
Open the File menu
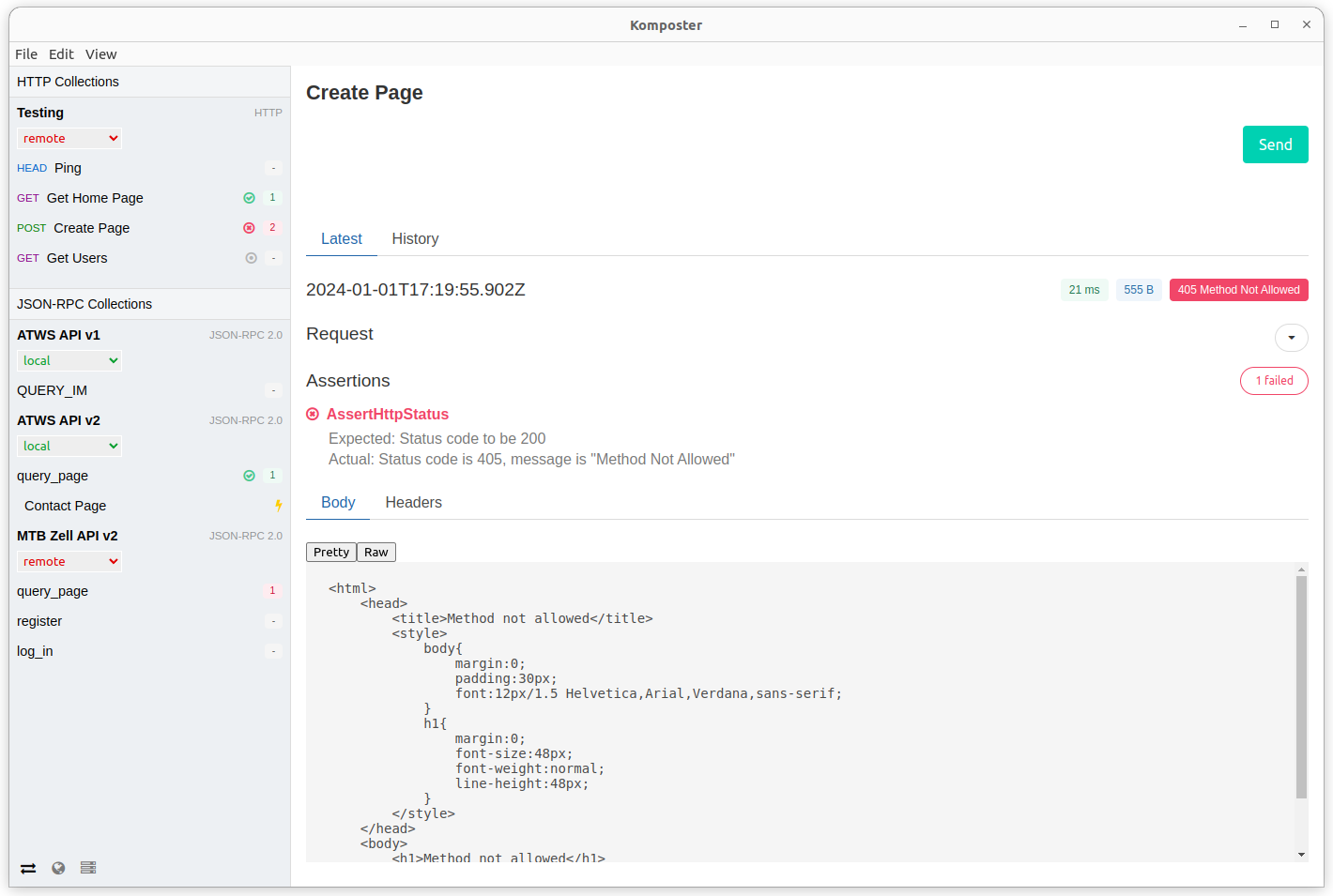[26, 54]
